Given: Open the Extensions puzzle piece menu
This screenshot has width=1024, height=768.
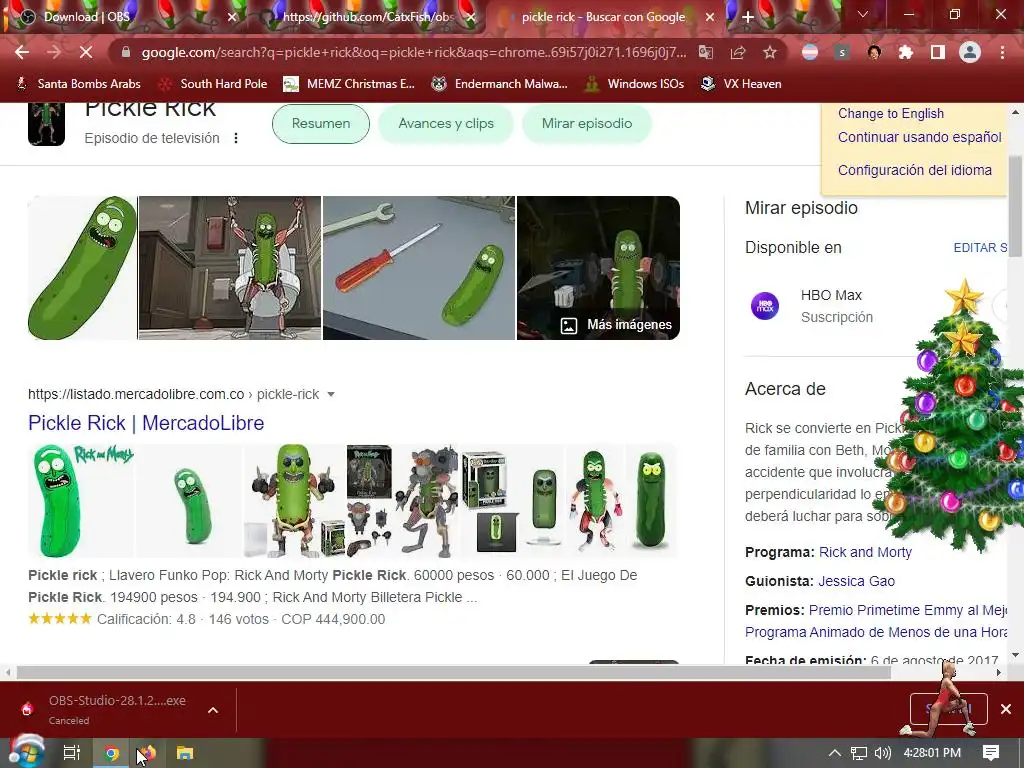Looking at the screenshot, I should pos(906,52).
